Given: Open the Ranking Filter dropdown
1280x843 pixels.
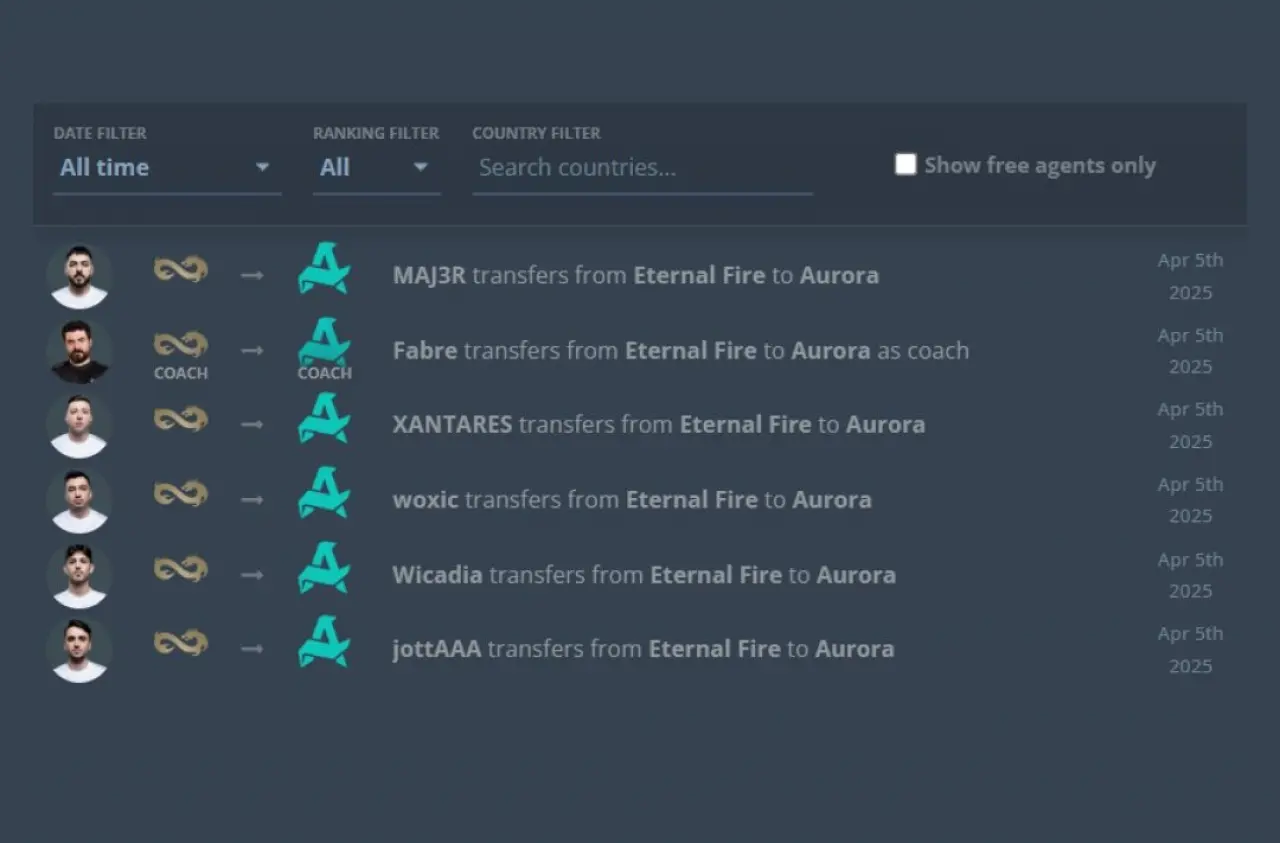Looking at the screenshot, I should tap(375, 168).
